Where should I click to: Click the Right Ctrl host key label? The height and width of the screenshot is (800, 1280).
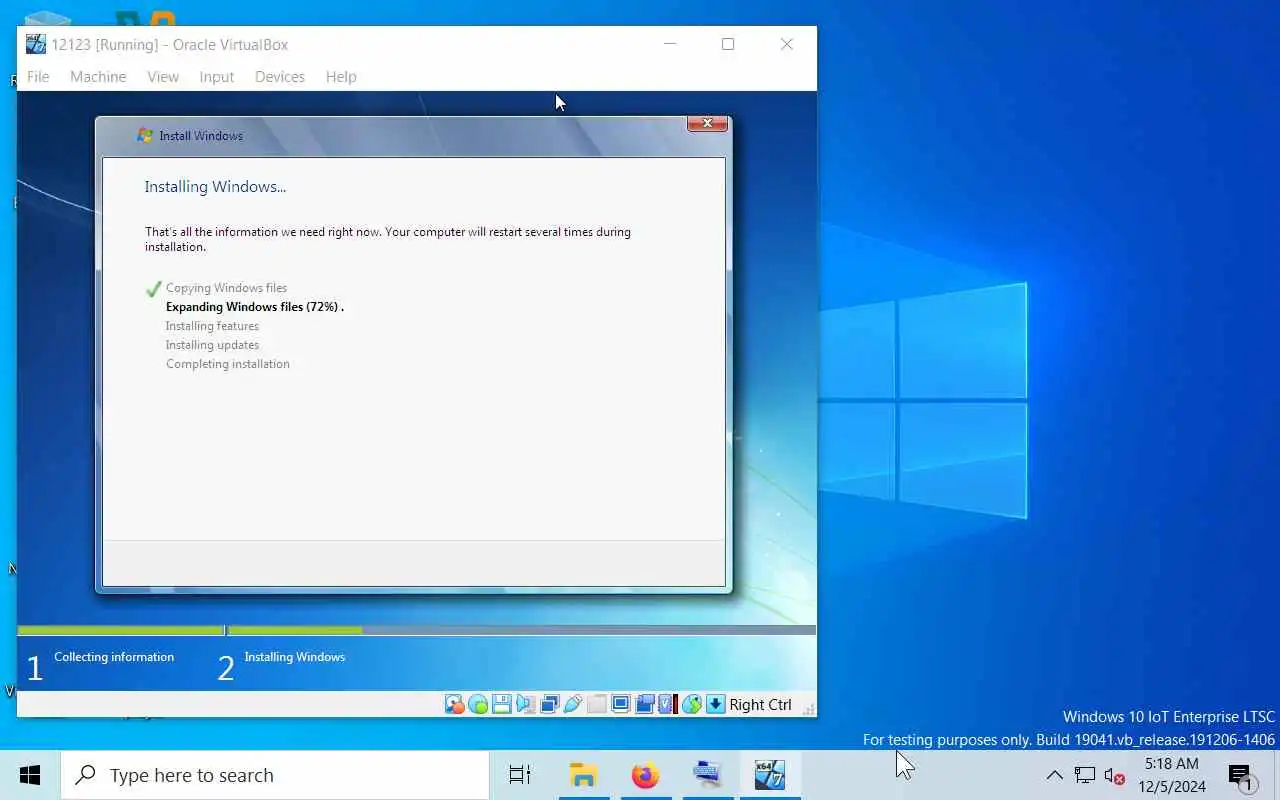(x=760, y=704)
